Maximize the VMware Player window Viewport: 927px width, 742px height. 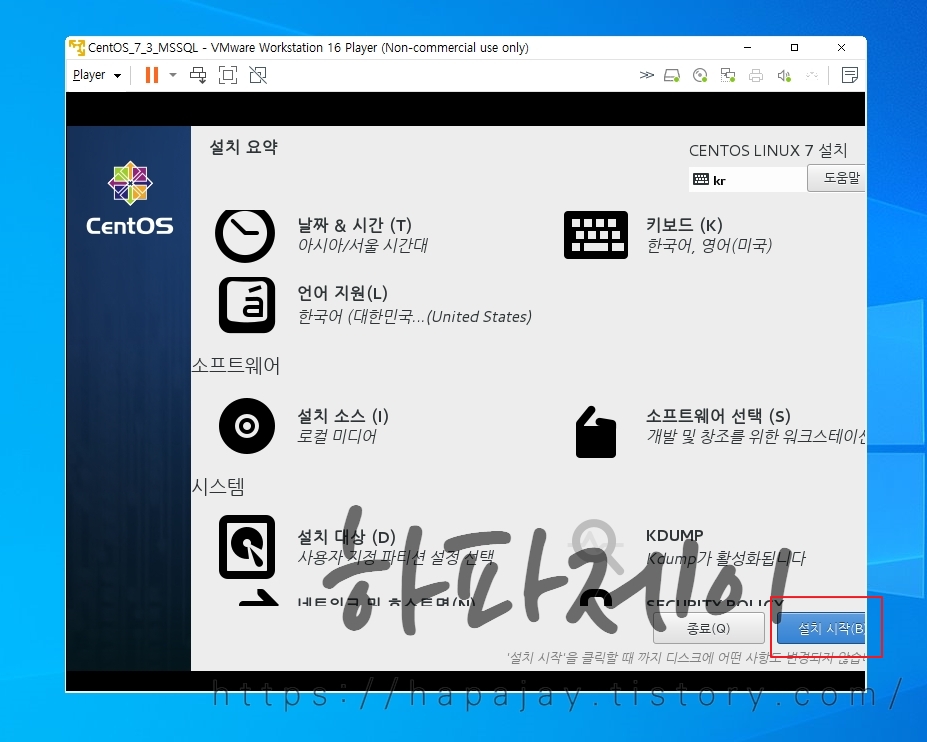point(795,47)
